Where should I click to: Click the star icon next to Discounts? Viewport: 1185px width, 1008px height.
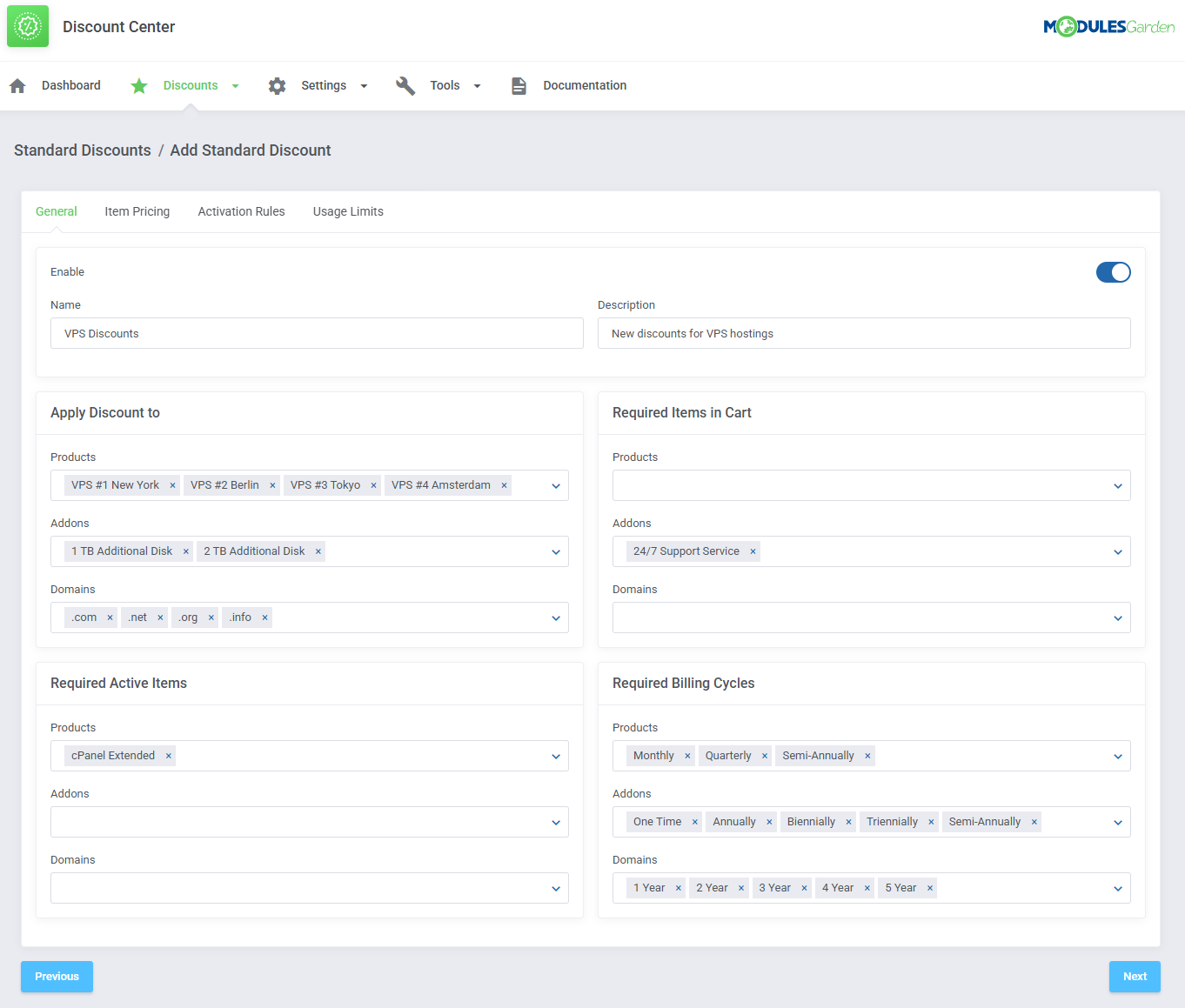[139, 84]
